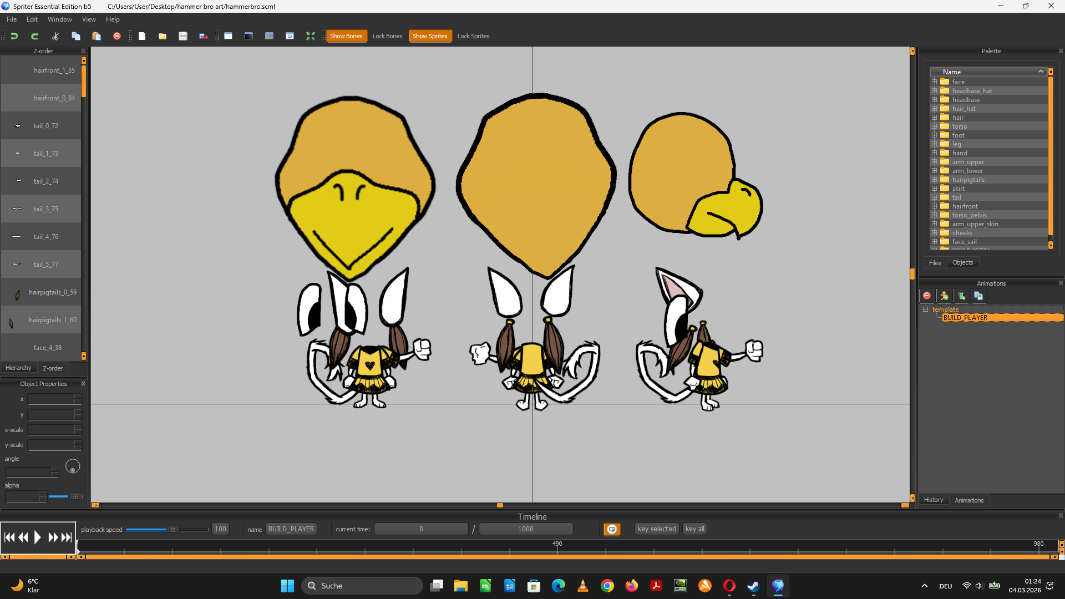Open Firefox from the taskbar

coord(632,585)
